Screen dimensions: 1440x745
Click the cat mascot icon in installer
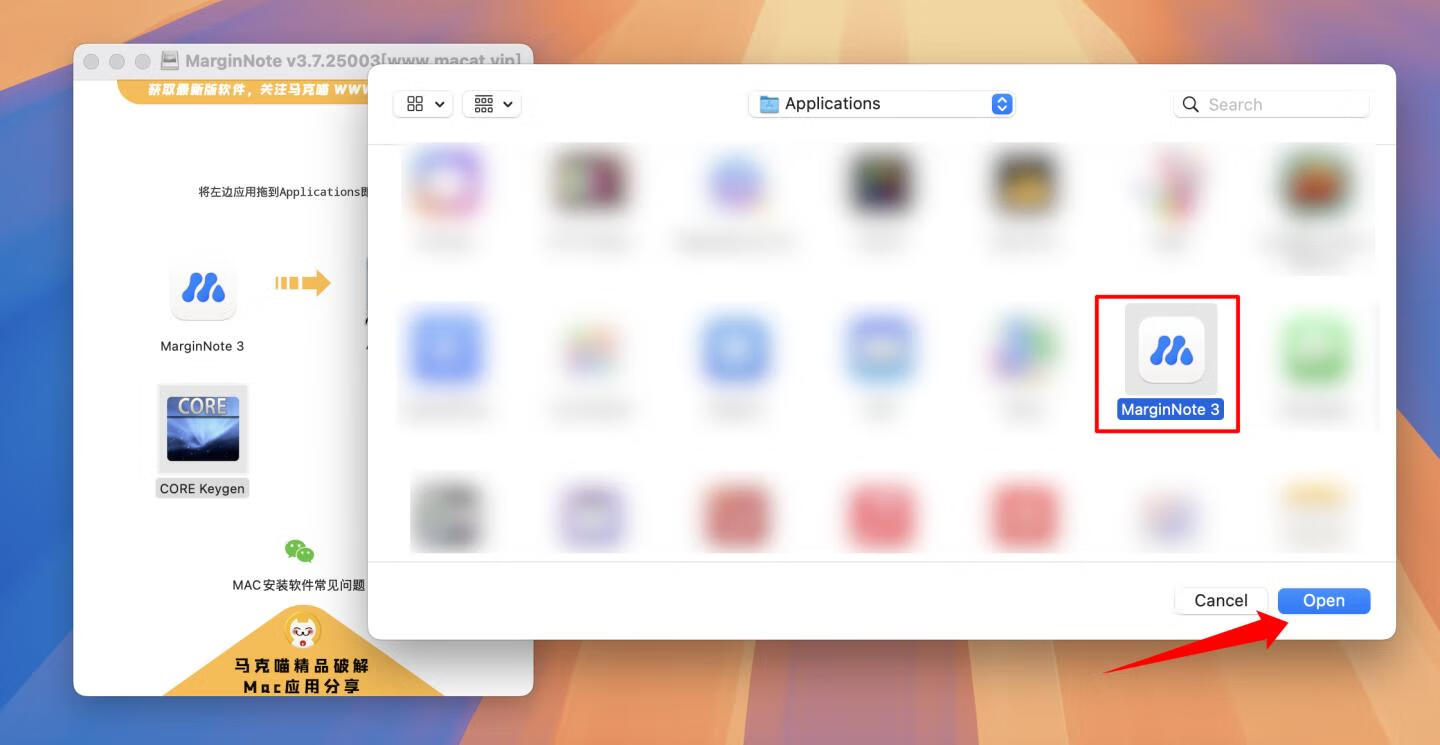point(303,630)
